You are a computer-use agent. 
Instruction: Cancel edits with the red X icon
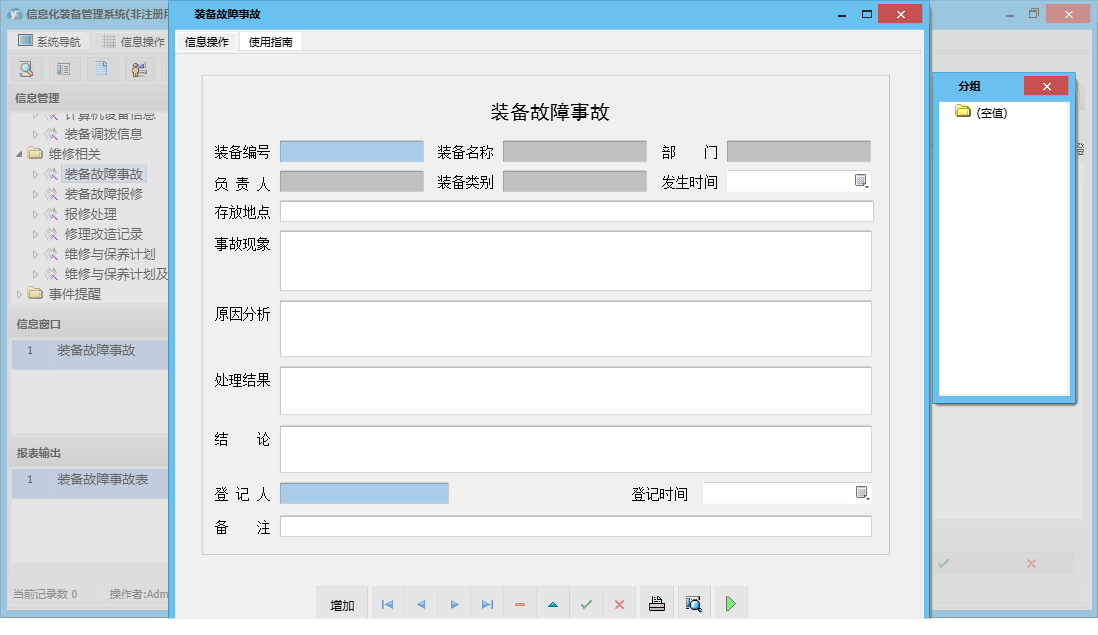point(619,602)
